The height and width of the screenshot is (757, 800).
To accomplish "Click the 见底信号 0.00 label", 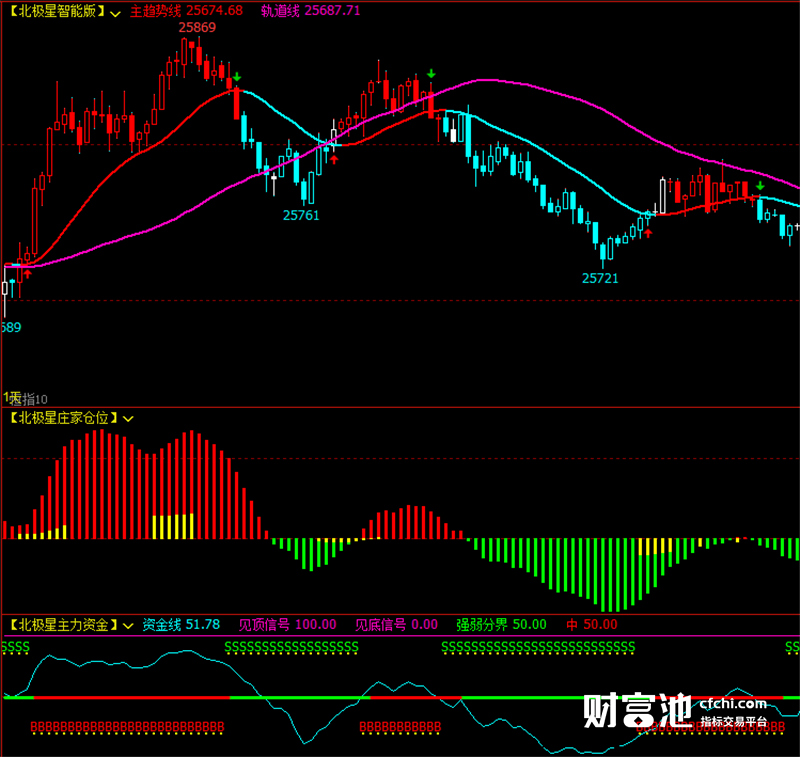I will point(396,624).
